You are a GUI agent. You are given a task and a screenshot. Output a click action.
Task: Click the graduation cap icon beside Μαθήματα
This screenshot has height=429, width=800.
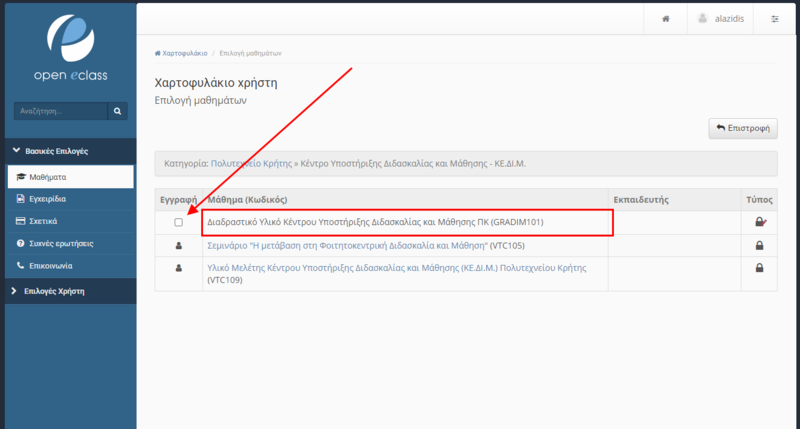21,177
